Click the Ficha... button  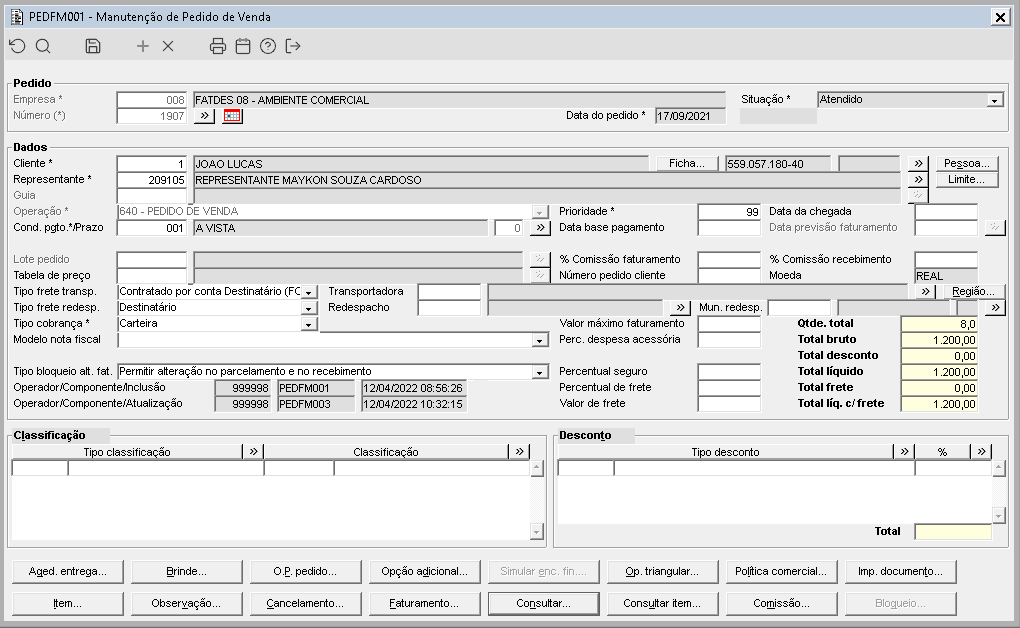point(687,164)
